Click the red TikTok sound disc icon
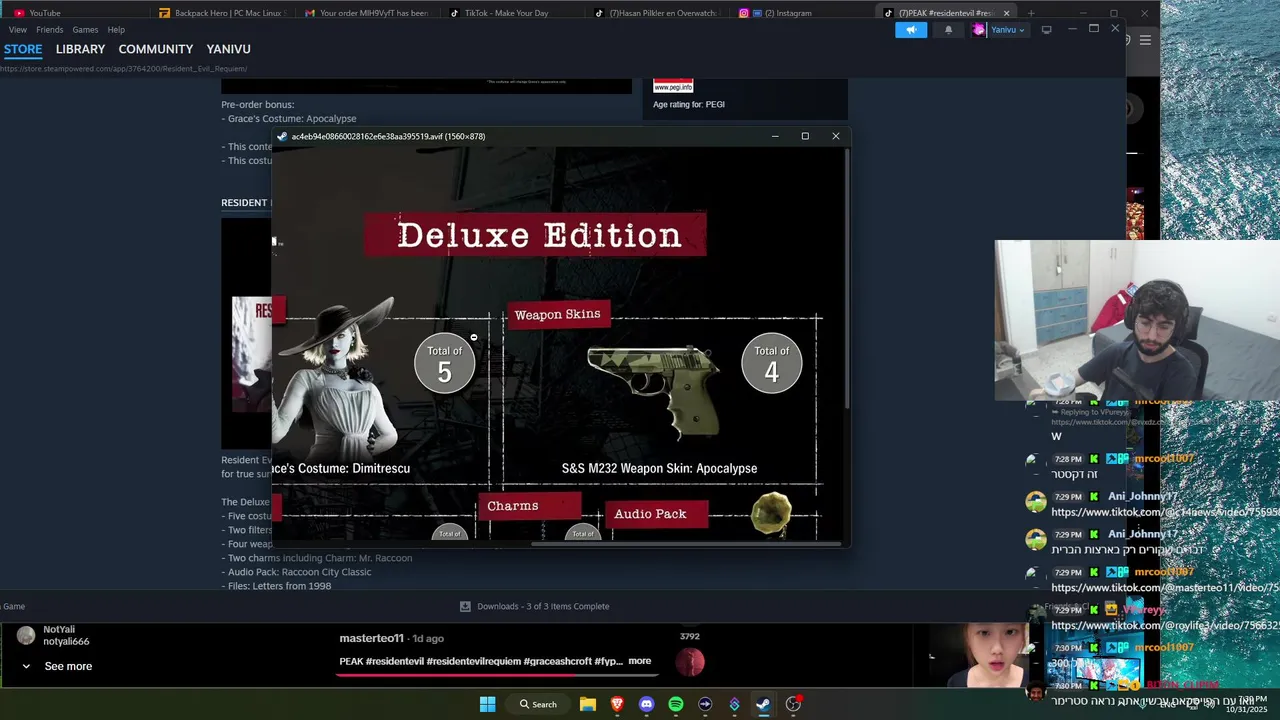Screen dimensions: 1280x720 pyautogui.click(x=690, y=662)
